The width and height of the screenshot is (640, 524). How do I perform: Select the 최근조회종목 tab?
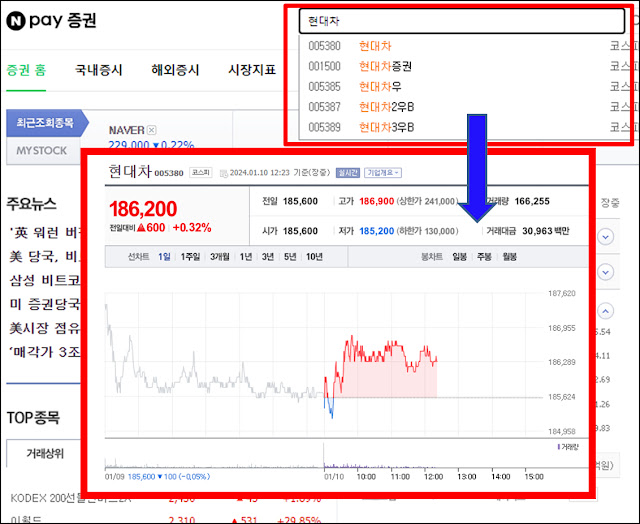tap(45, 123)
